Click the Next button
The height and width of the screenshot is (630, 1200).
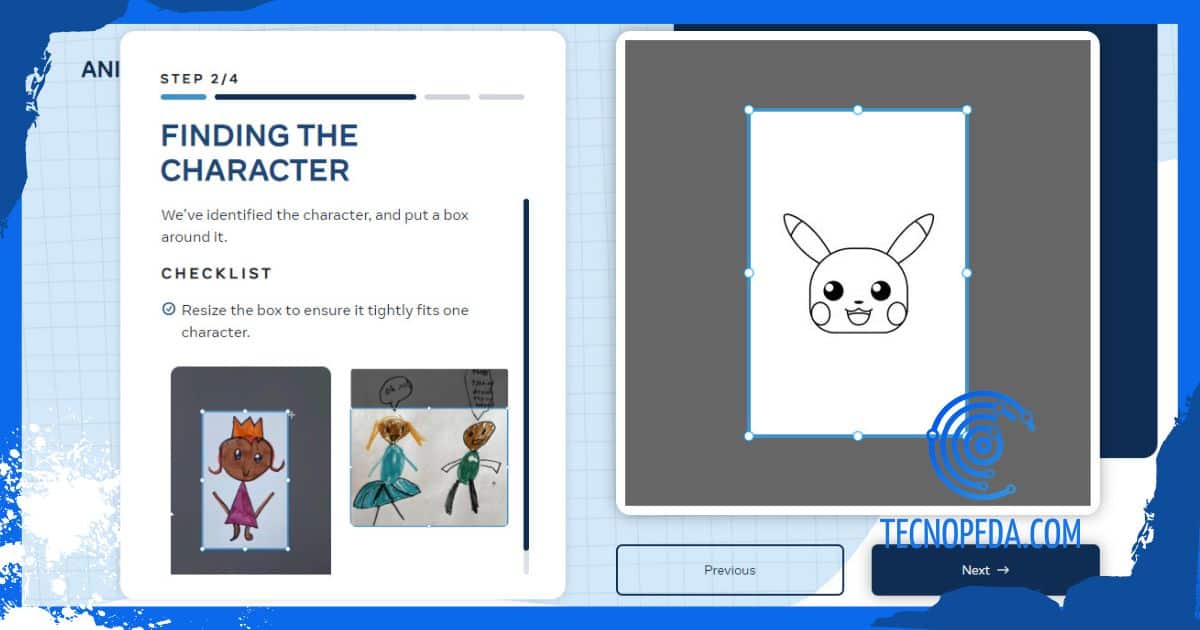pos(985,570)
